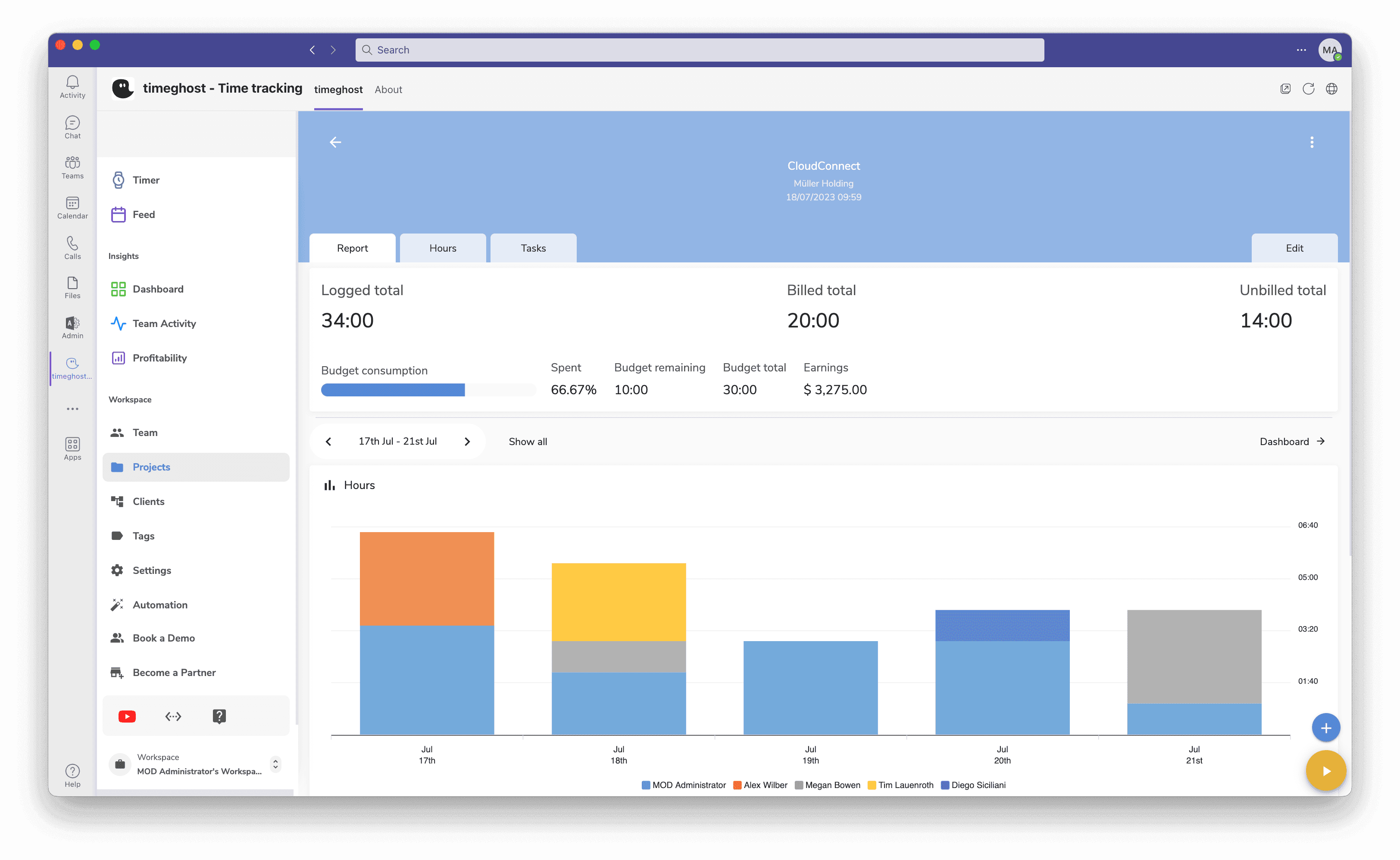Click the code integration arrows icon
This screenshot has width=1400, height=860.
(173, 716)
